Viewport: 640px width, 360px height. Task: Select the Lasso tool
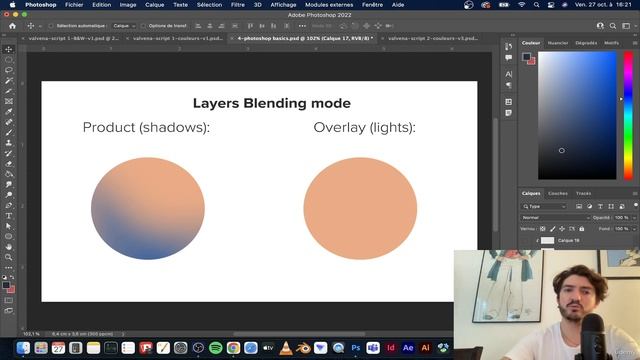click(9, 70)
